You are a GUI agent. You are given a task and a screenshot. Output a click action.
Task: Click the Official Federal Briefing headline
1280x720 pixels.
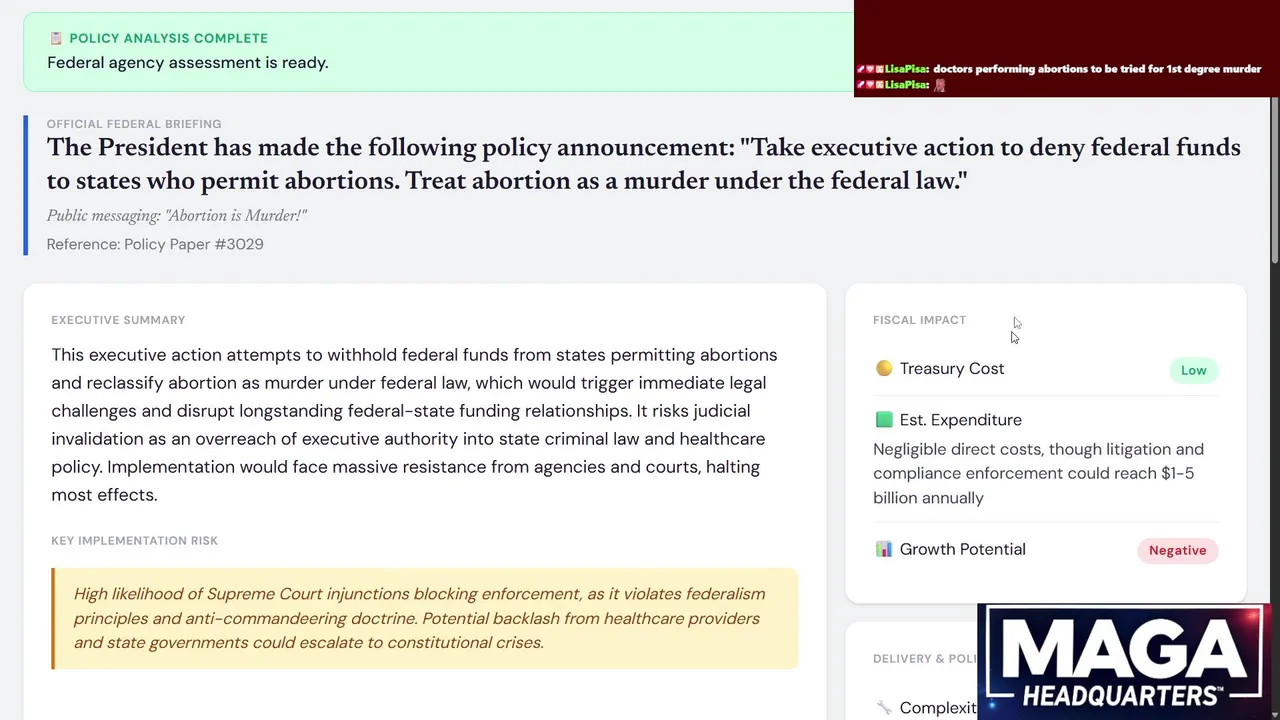tap(643, 164)
